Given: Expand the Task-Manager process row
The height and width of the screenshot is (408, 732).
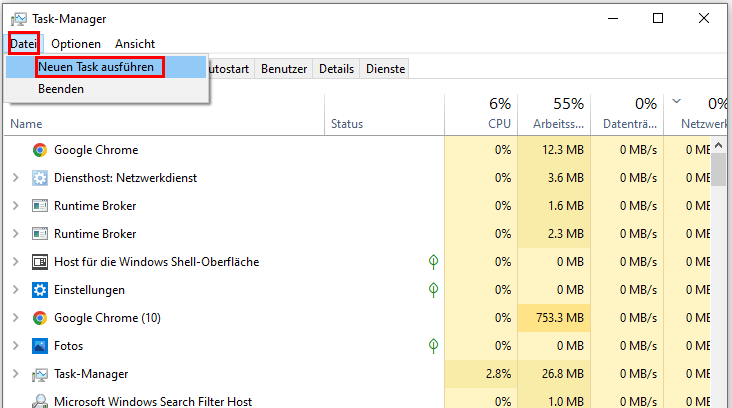Looking at the screenshot, I should point(15,374).
